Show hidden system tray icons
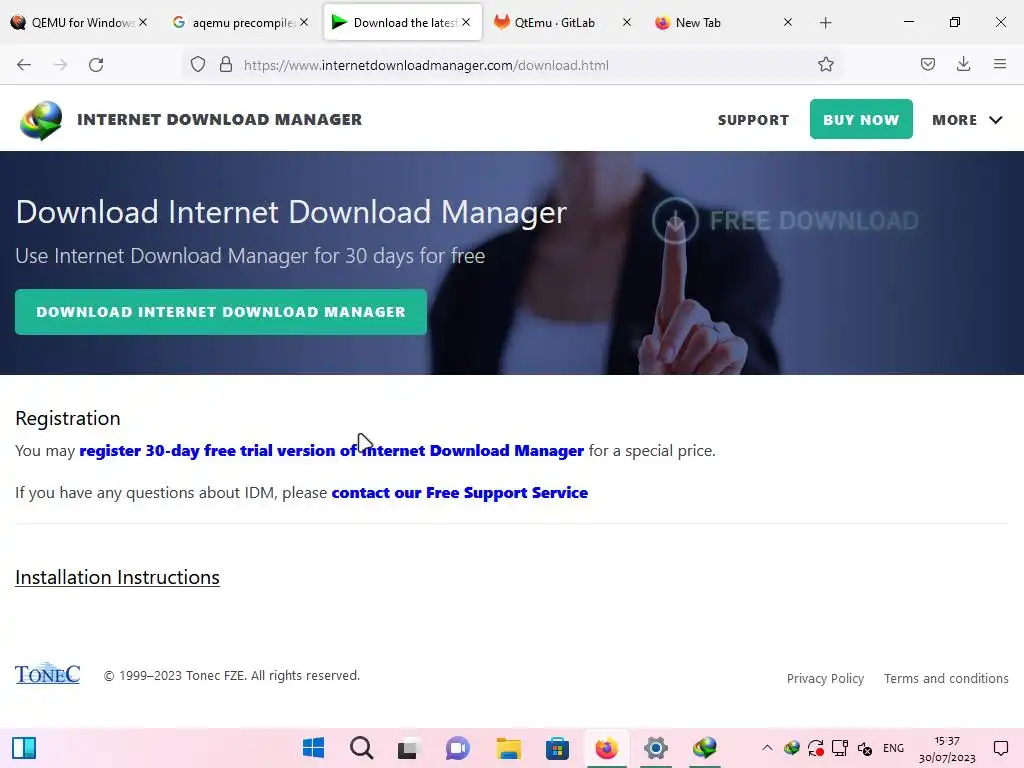 (x=767, y=748)
